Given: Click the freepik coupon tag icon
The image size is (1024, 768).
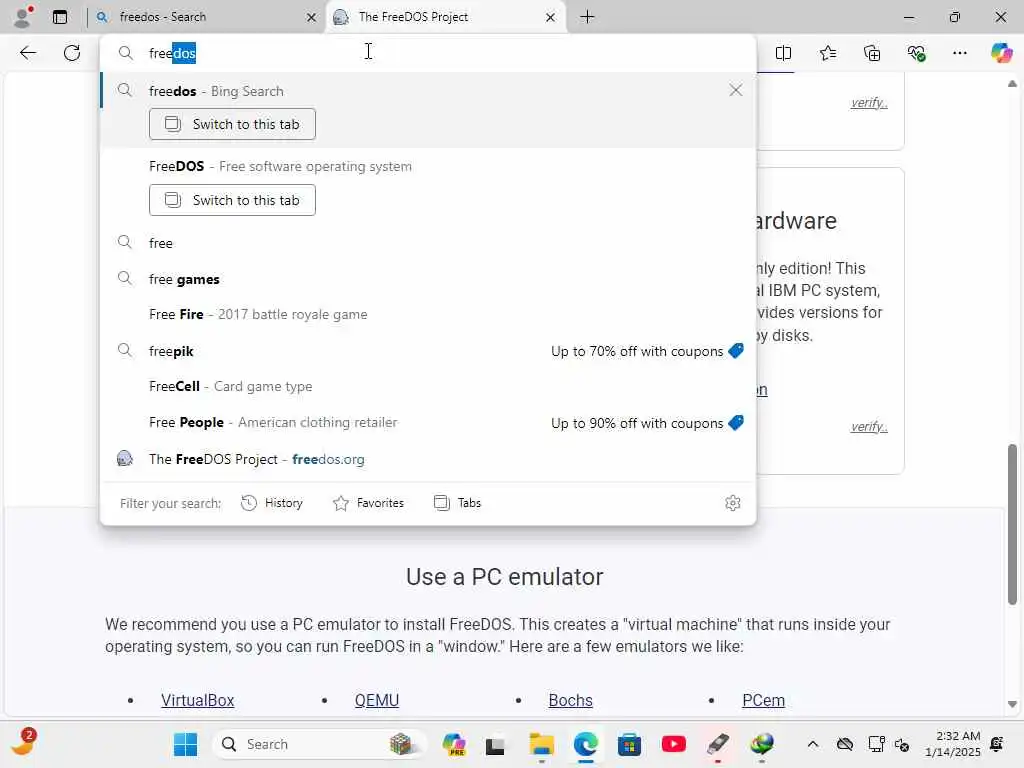Looking at the screenshot, I should point(736,351).
